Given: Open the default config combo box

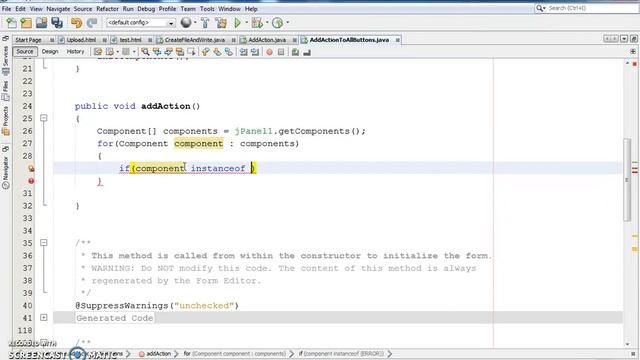Looking at the screenshot, I should pos(140,23).
